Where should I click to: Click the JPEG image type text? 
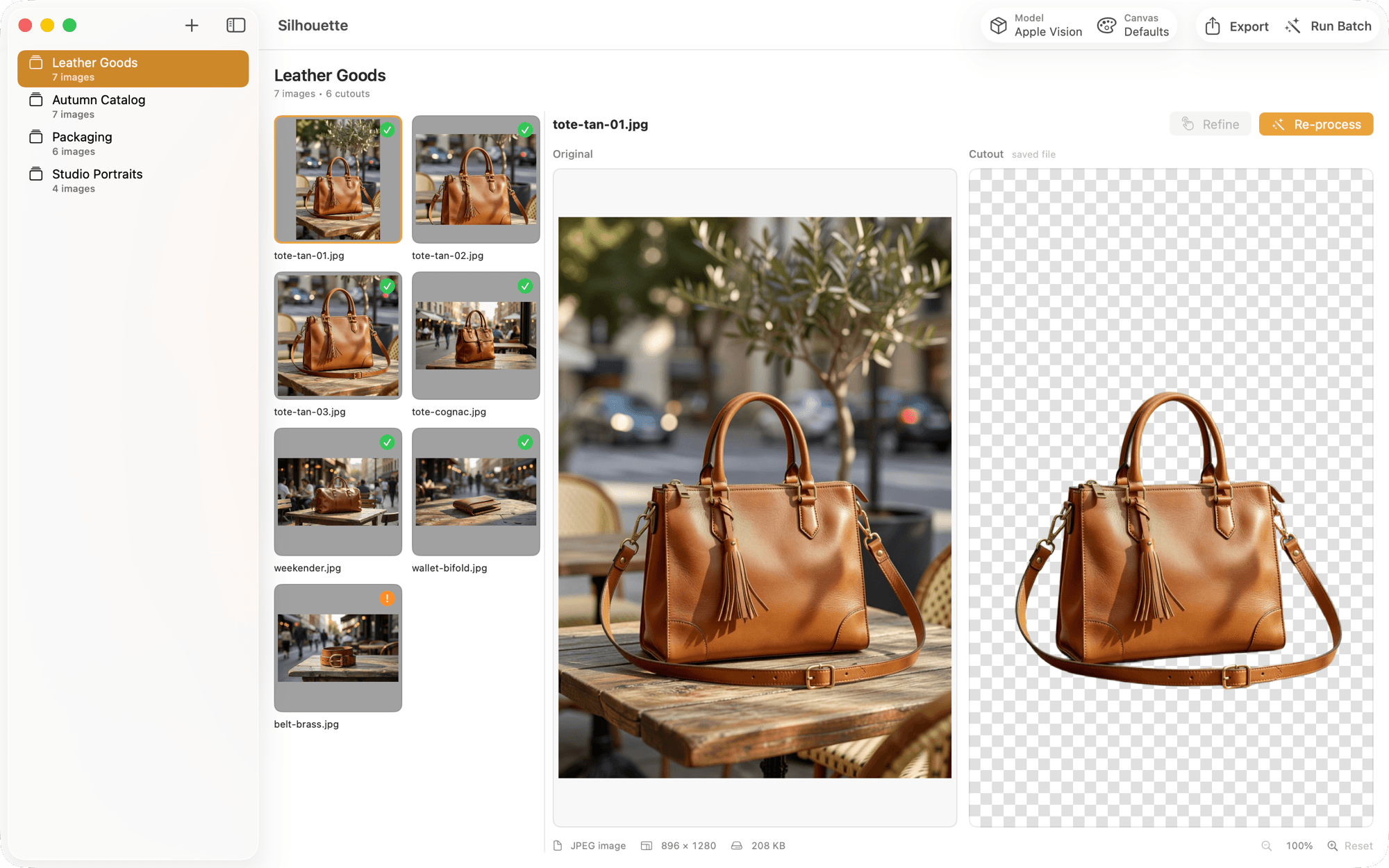[598, 846]
